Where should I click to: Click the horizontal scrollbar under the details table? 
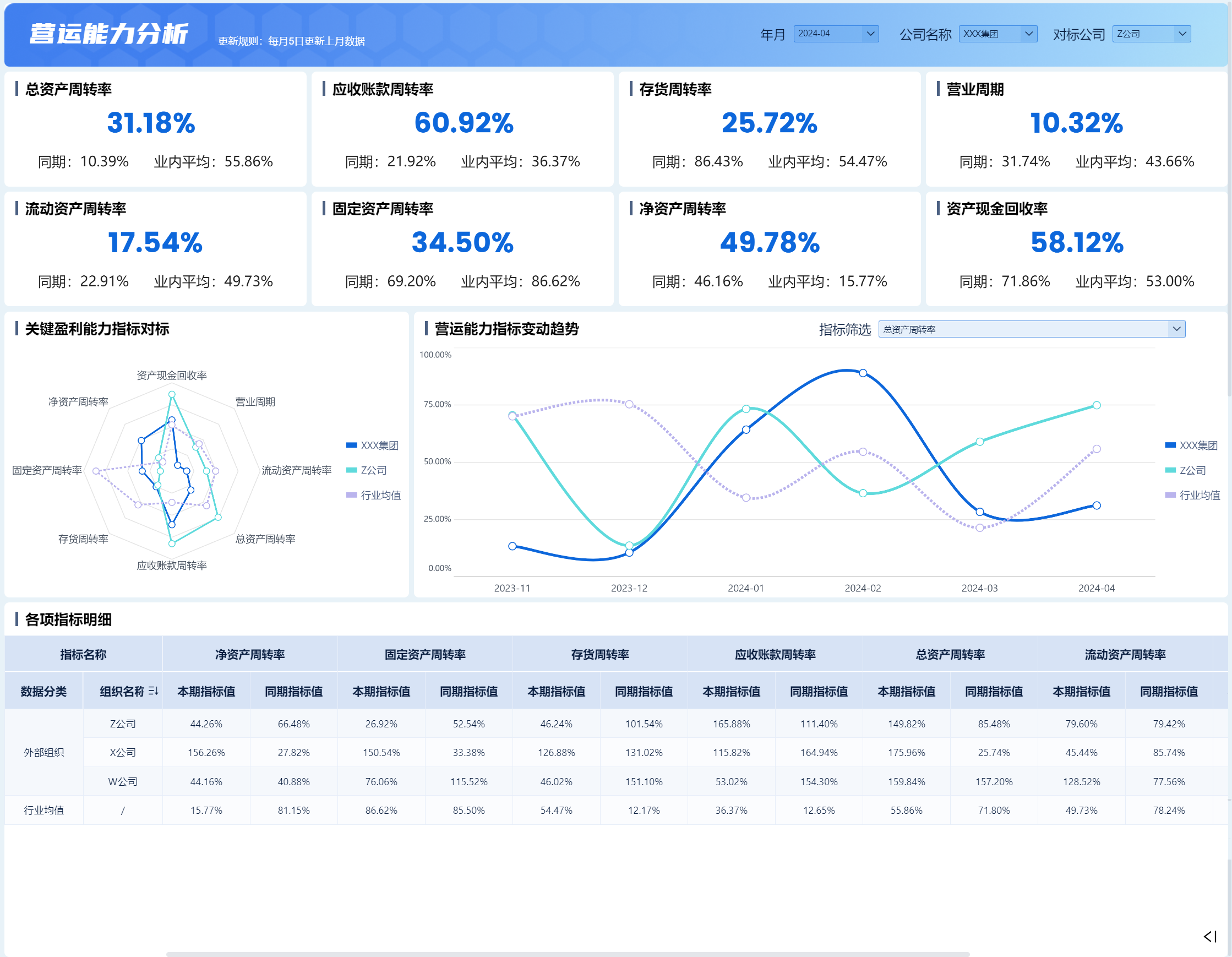click(567, 954)
